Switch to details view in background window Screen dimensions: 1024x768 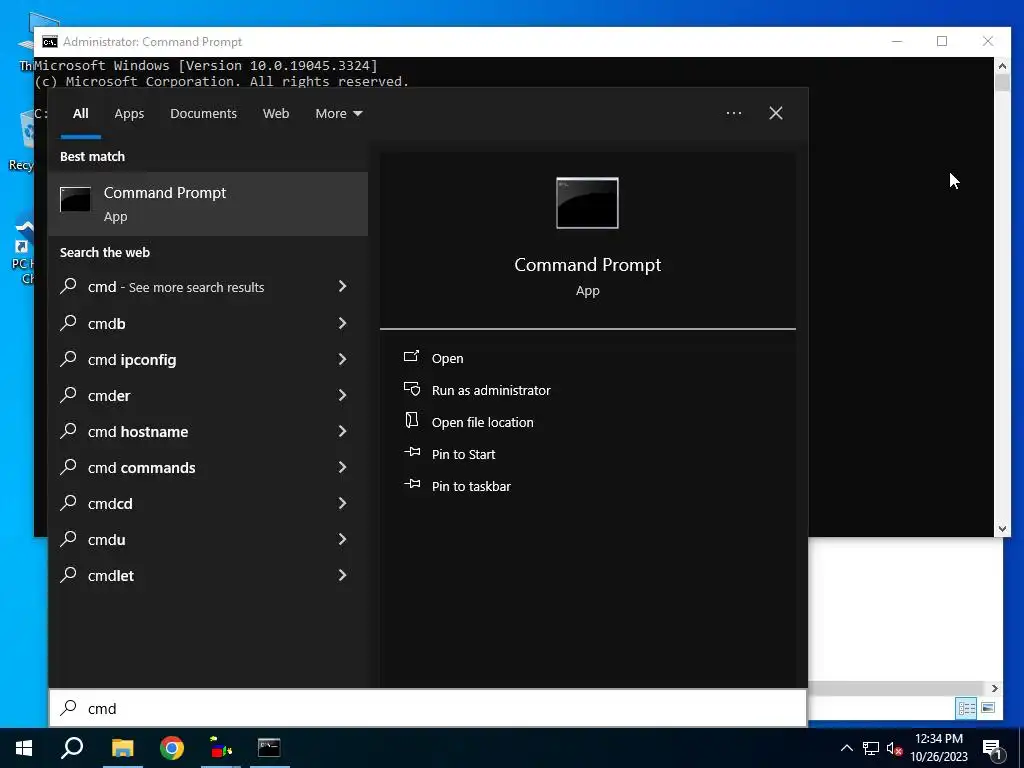pyautogui.click(x=966, y=708)
